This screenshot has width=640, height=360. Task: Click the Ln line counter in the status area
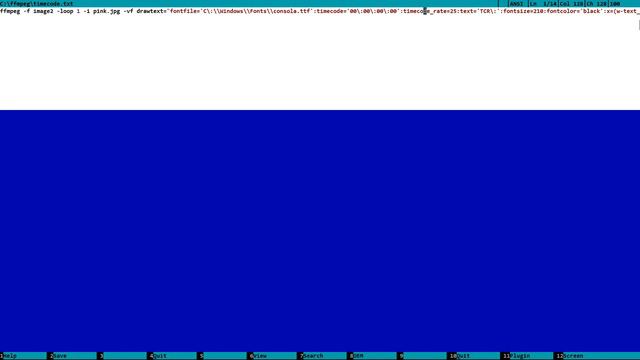(x=543, y=4)
